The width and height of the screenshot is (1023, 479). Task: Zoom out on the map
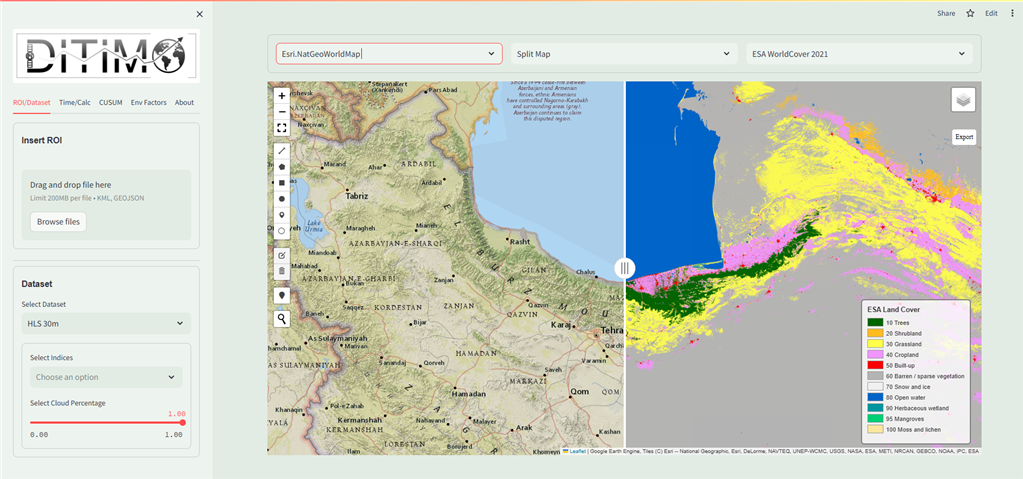(282, 111)
